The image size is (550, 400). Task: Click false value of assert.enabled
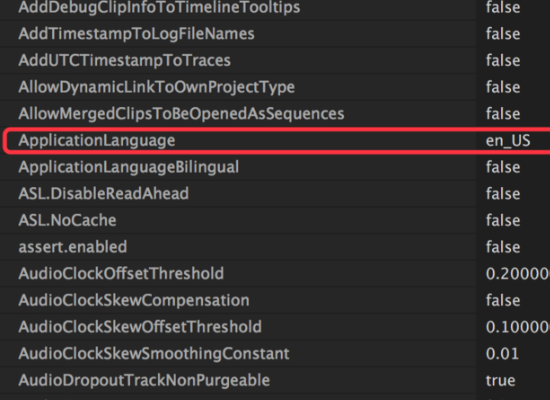503,247
